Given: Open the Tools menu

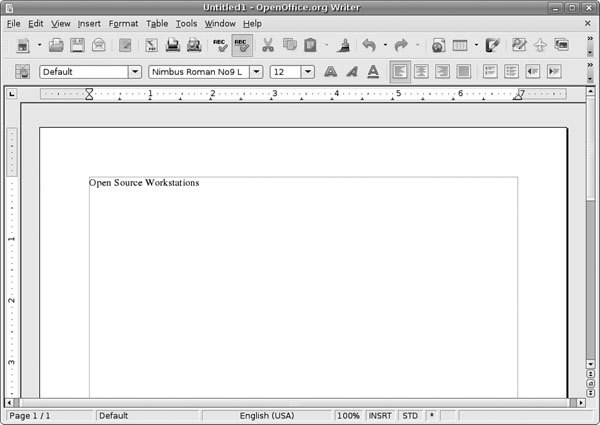Looking at the screenshot, I should (186, 23).
